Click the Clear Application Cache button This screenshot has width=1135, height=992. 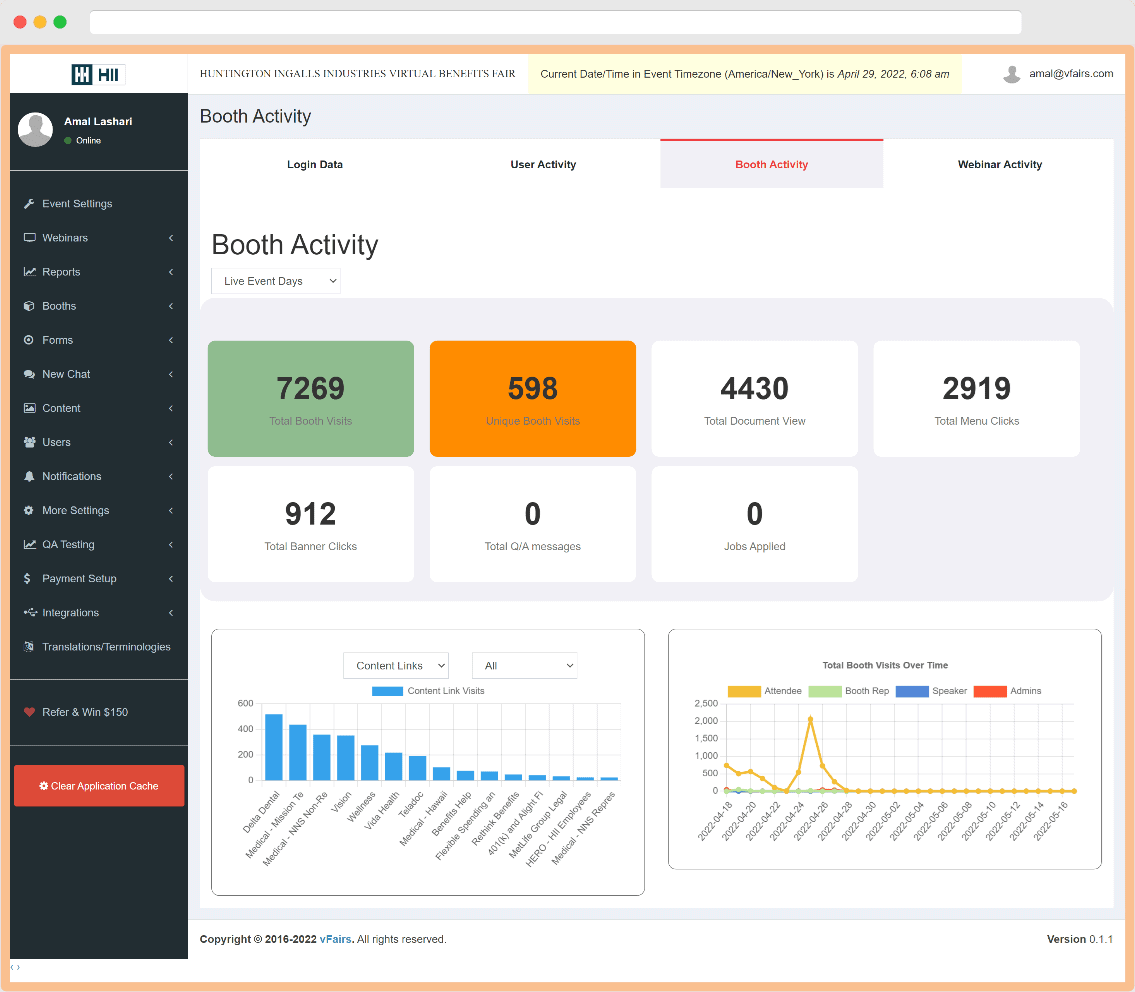[99, 785]
